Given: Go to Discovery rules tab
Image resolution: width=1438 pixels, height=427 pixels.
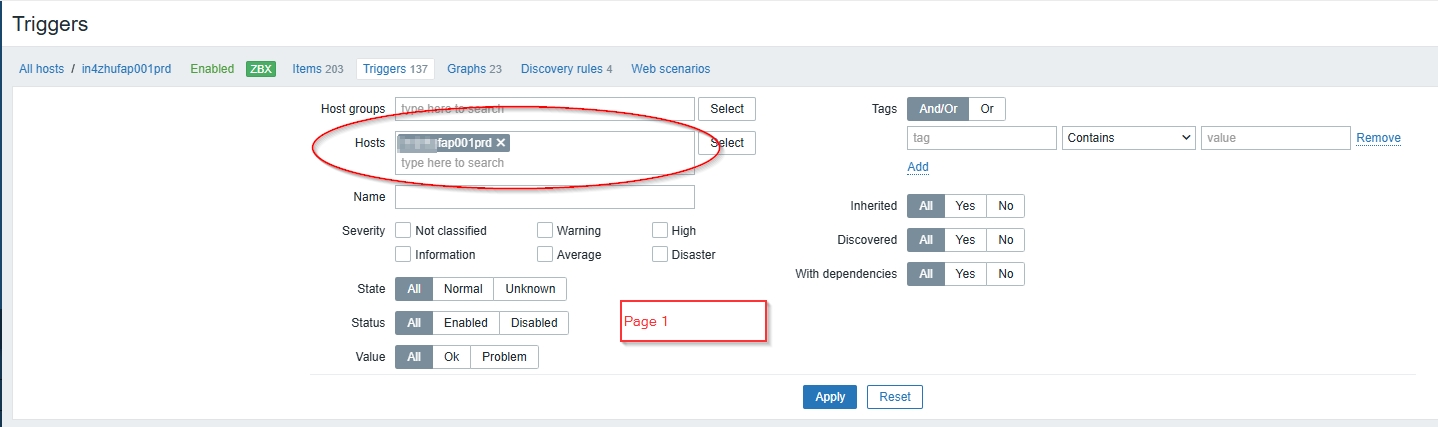Looking at the screenshot, I should [566, 69].
